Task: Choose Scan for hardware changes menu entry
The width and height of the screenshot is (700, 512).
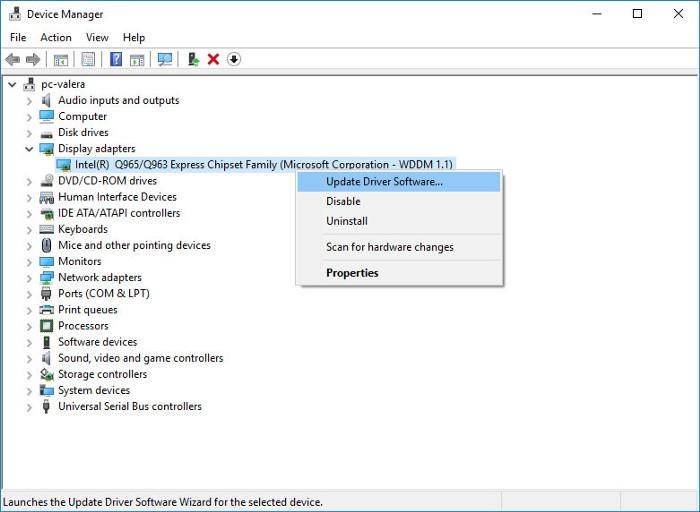Action: 399,247
